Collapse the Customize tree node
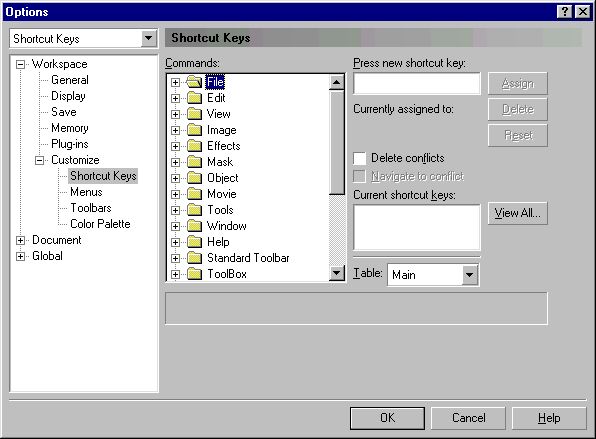Screen dimensions: 596x439 coord(40,160)
